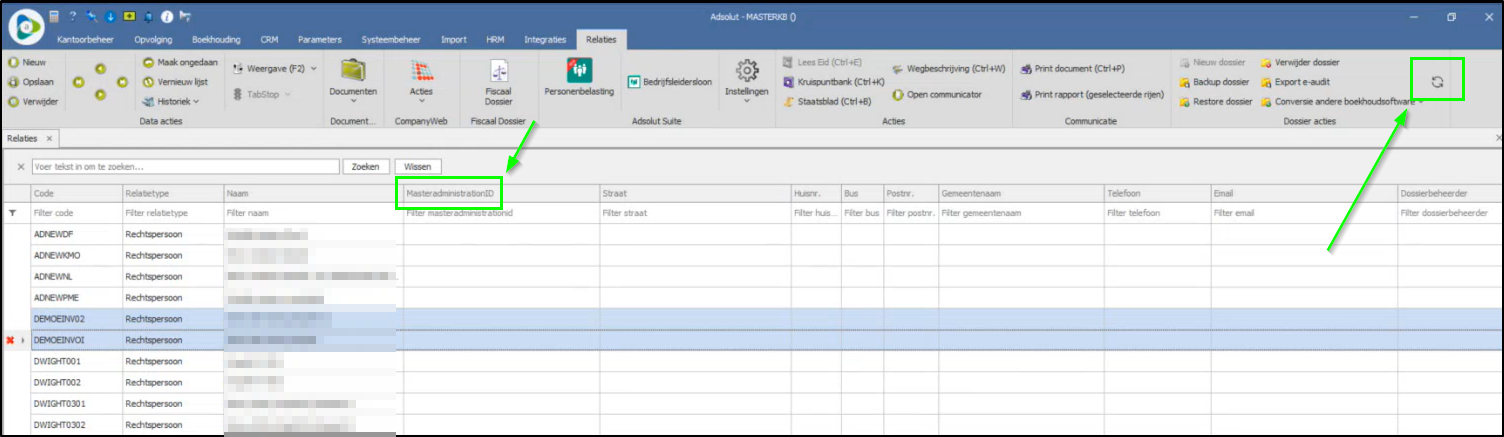Switch to the CRM ribbon tab

coord(269,40)
